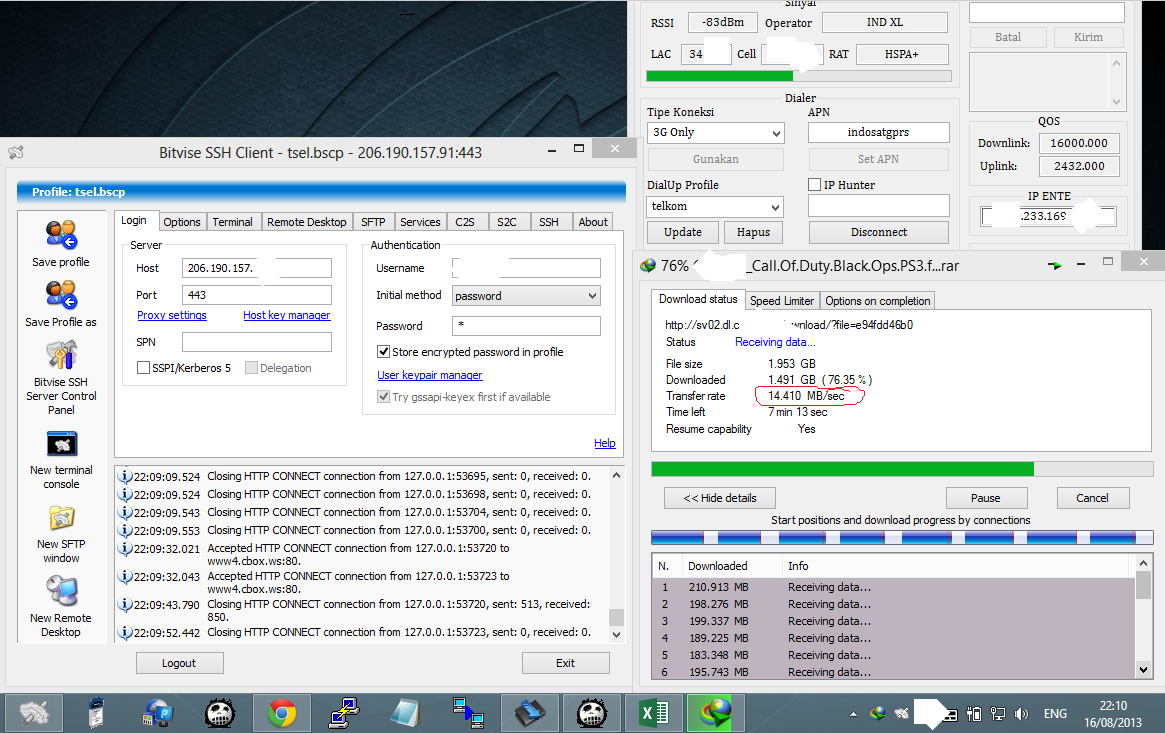
Task: Toggle the IP Hunter checkbox
Action: coord(814,184)
